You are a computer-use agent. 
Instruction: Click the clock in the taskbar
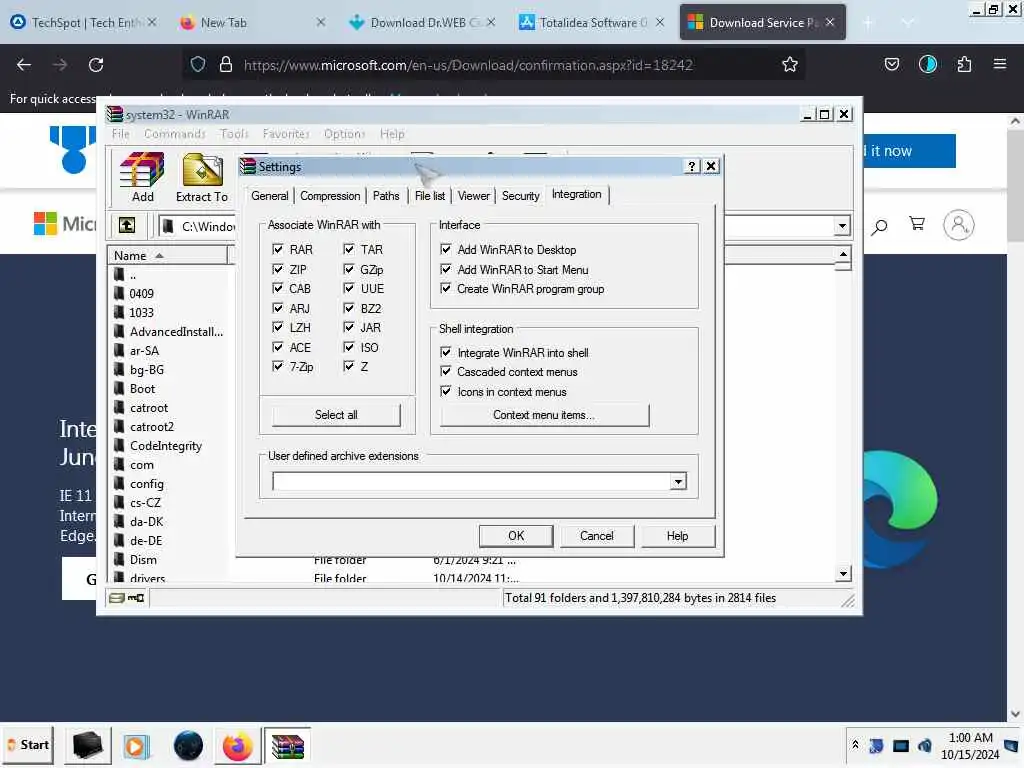tap(970, 746)
